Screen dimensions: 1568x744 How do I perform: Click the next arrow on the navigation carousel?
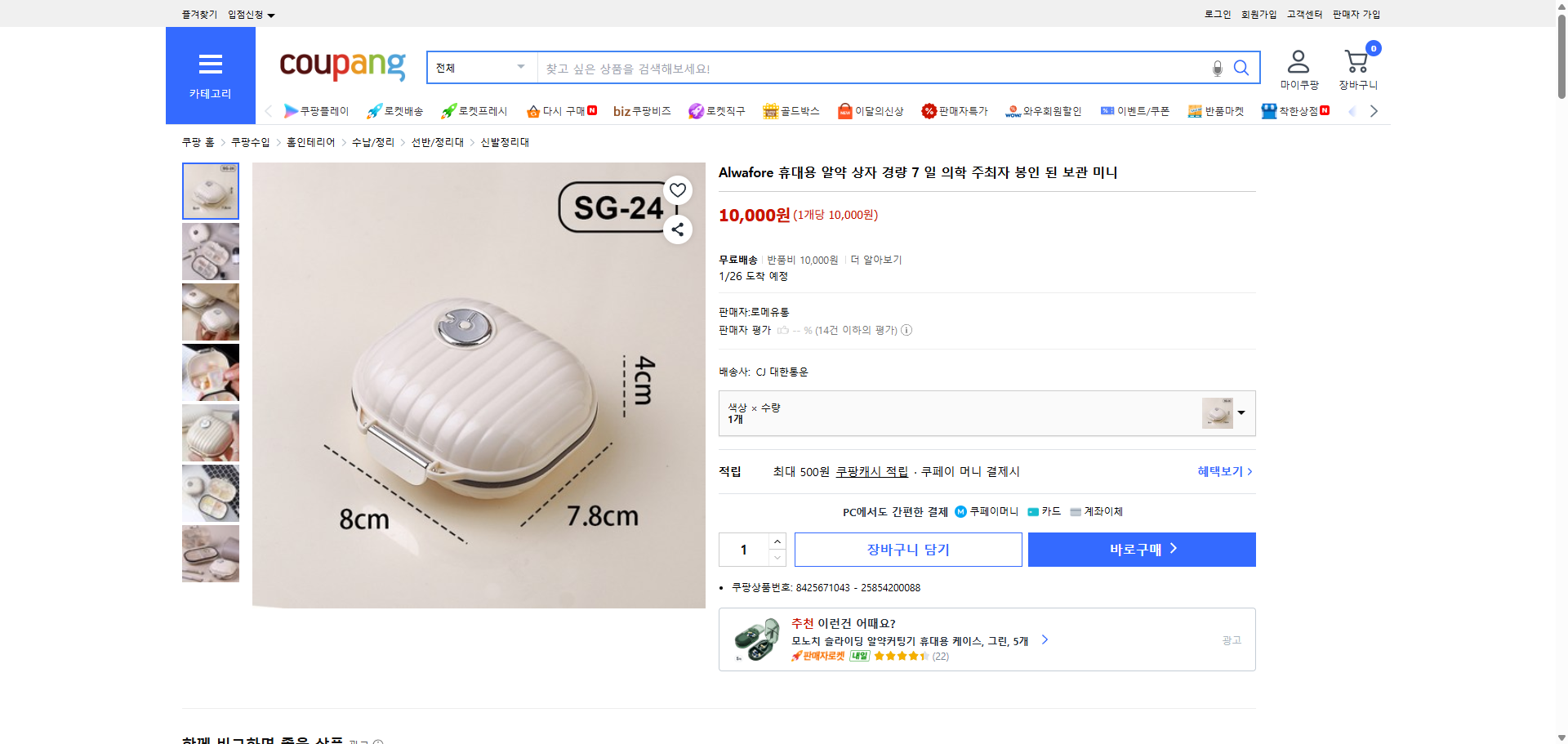click(1374, 110)
